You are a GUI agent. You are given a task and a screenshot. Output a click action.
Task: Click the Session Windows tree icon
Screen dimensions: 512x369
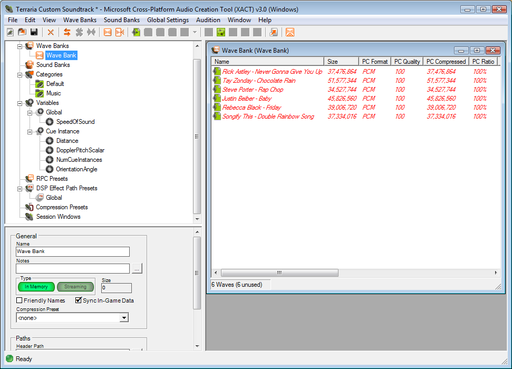[30, 217]
